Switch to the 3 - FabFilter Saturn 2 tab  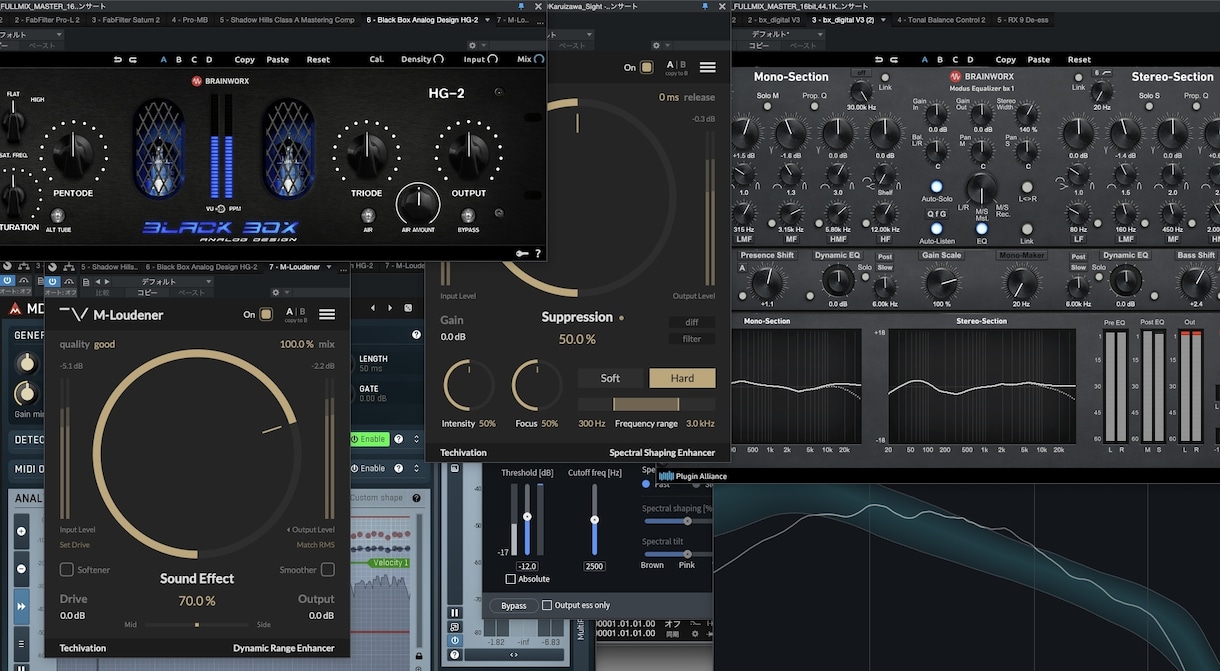[x=128, y=20]
